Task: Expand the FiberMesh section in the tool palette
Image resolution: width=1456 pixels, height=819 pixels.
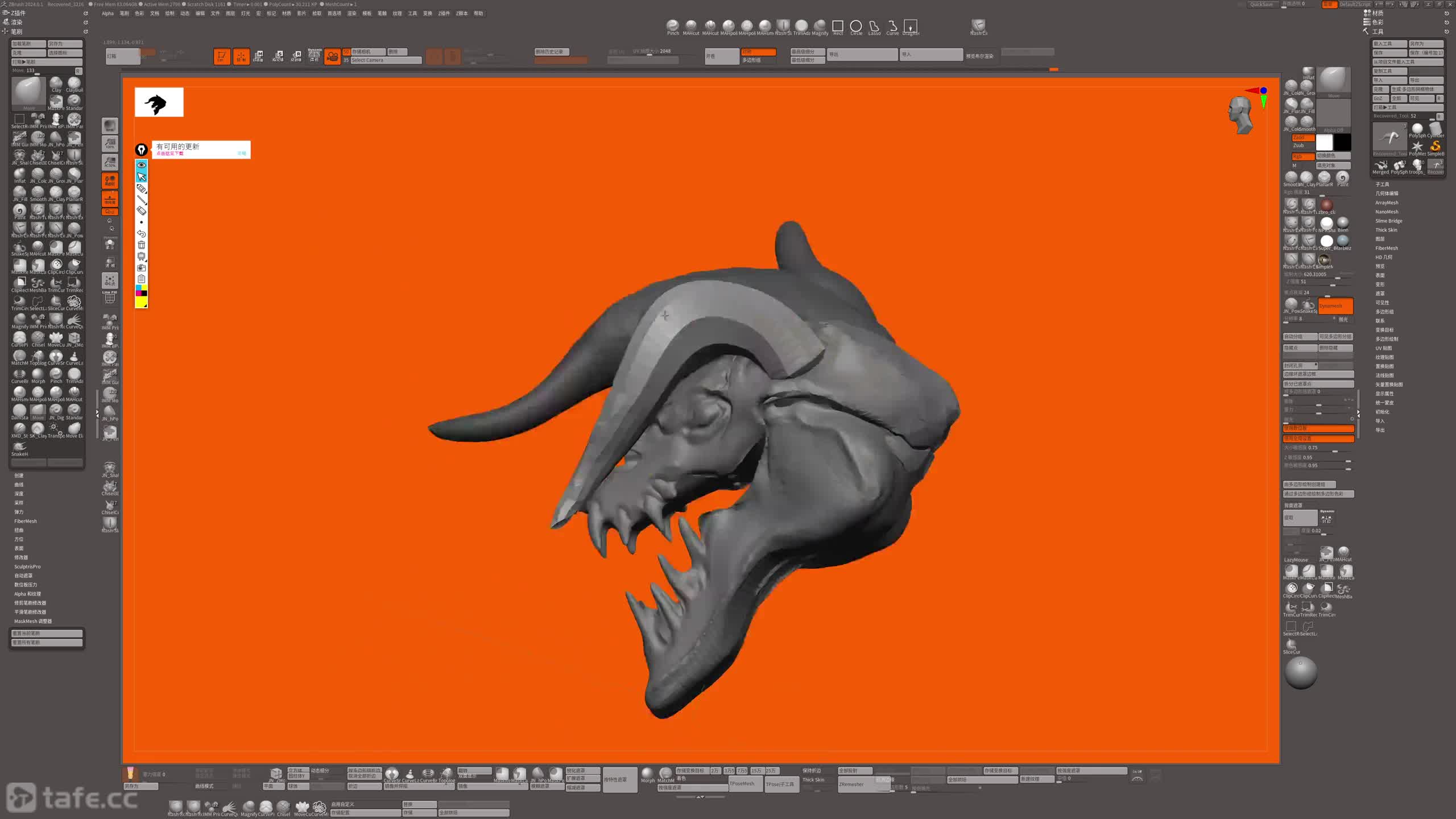Action: tap(1386, 248)
